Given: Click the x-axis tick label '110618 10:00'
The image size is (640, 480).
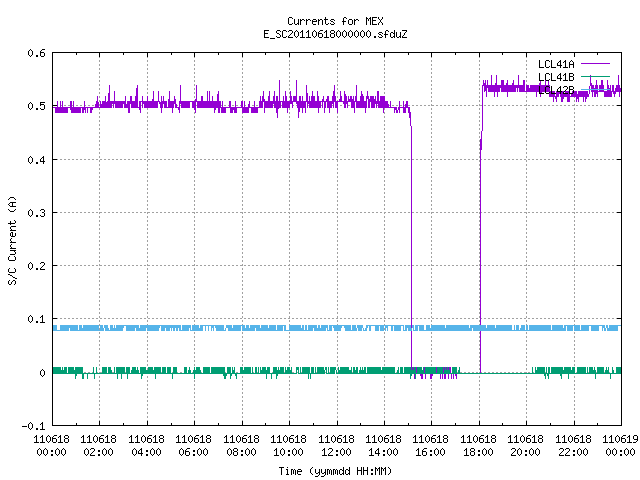Looking at the screenshot, I should [288, 446].
